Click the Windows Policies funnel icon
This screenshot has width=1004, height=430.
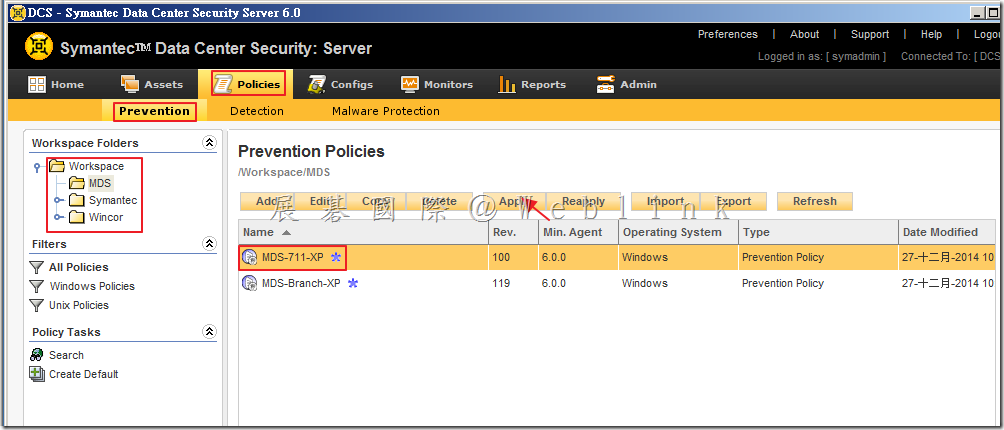pyautogui.click(x=37, y=287)
